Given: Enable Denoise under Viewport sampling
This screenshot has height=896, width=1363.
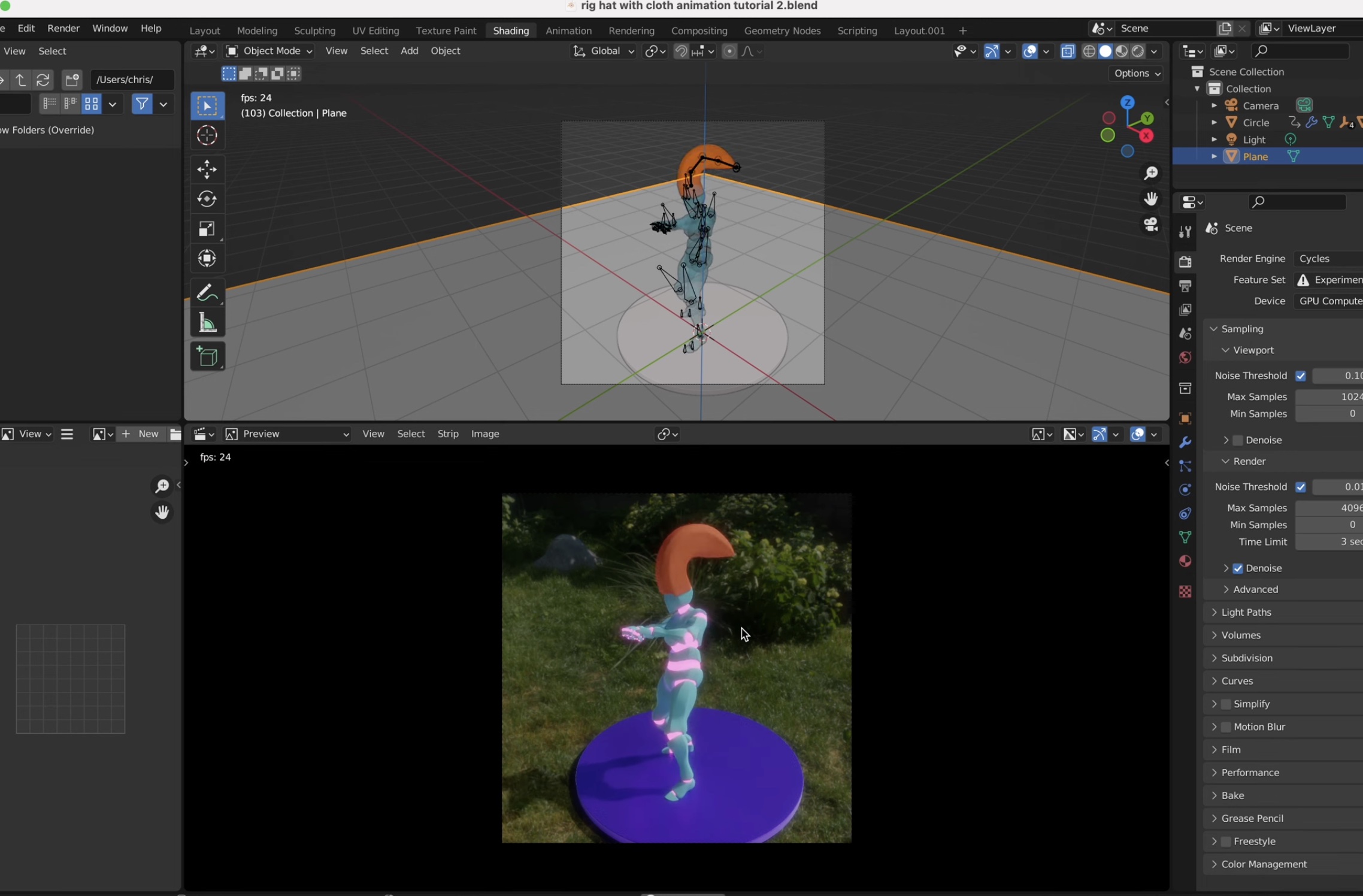Looking at the screenshot, I should [x=1237, y=440].
